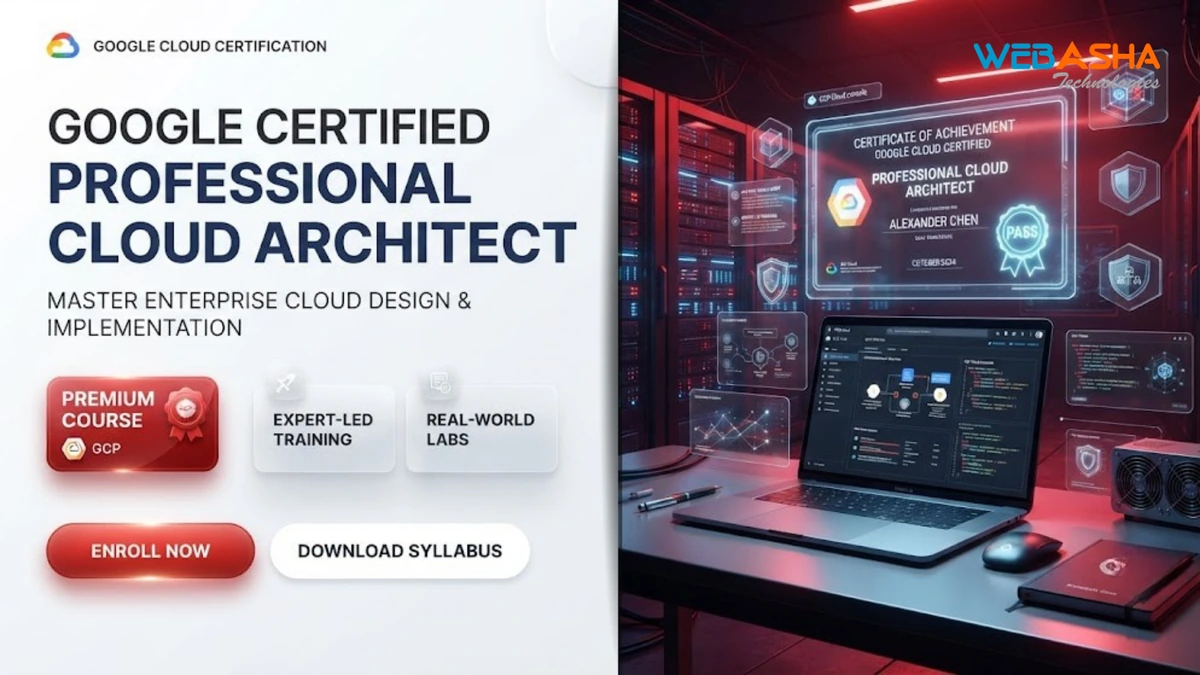Click the CLOUD ARCHITECT heading line

click(x=312, y=242)
